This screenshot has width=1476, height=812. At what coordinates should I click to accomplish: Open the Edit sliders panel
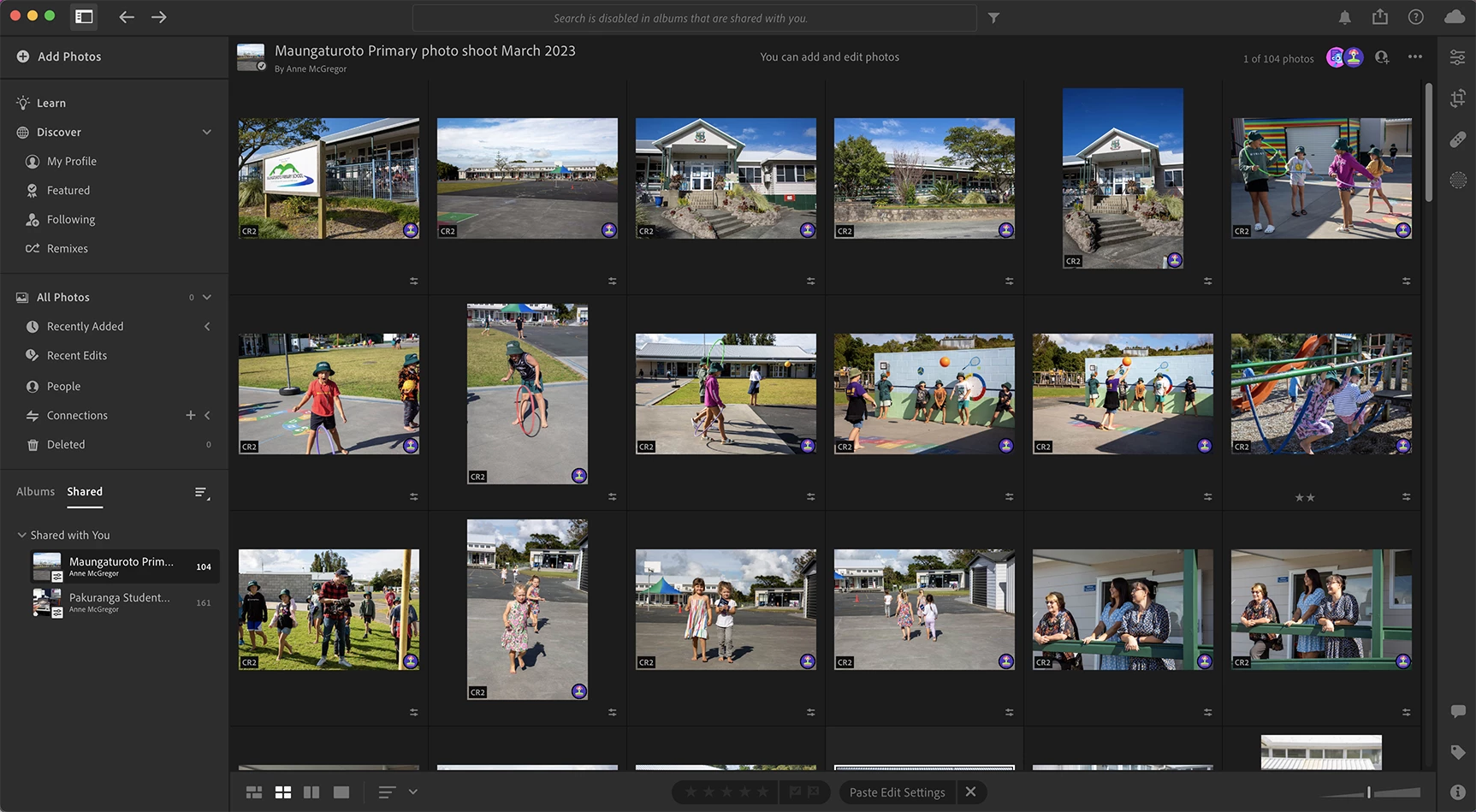click(1457, 57)
